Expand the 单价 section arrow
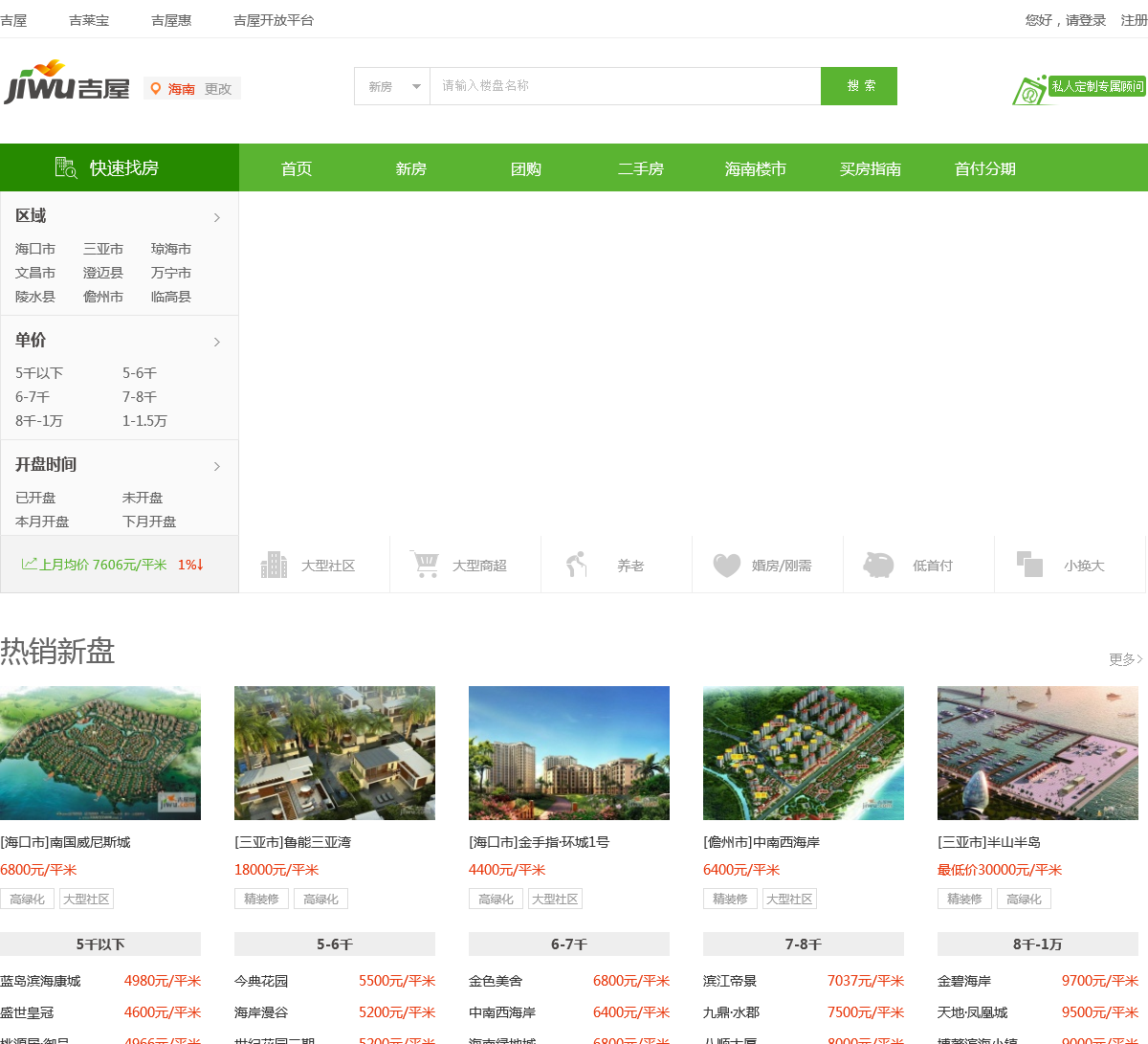Image resolution: width=1148 pixels, height=1044 pixels. 217,342
